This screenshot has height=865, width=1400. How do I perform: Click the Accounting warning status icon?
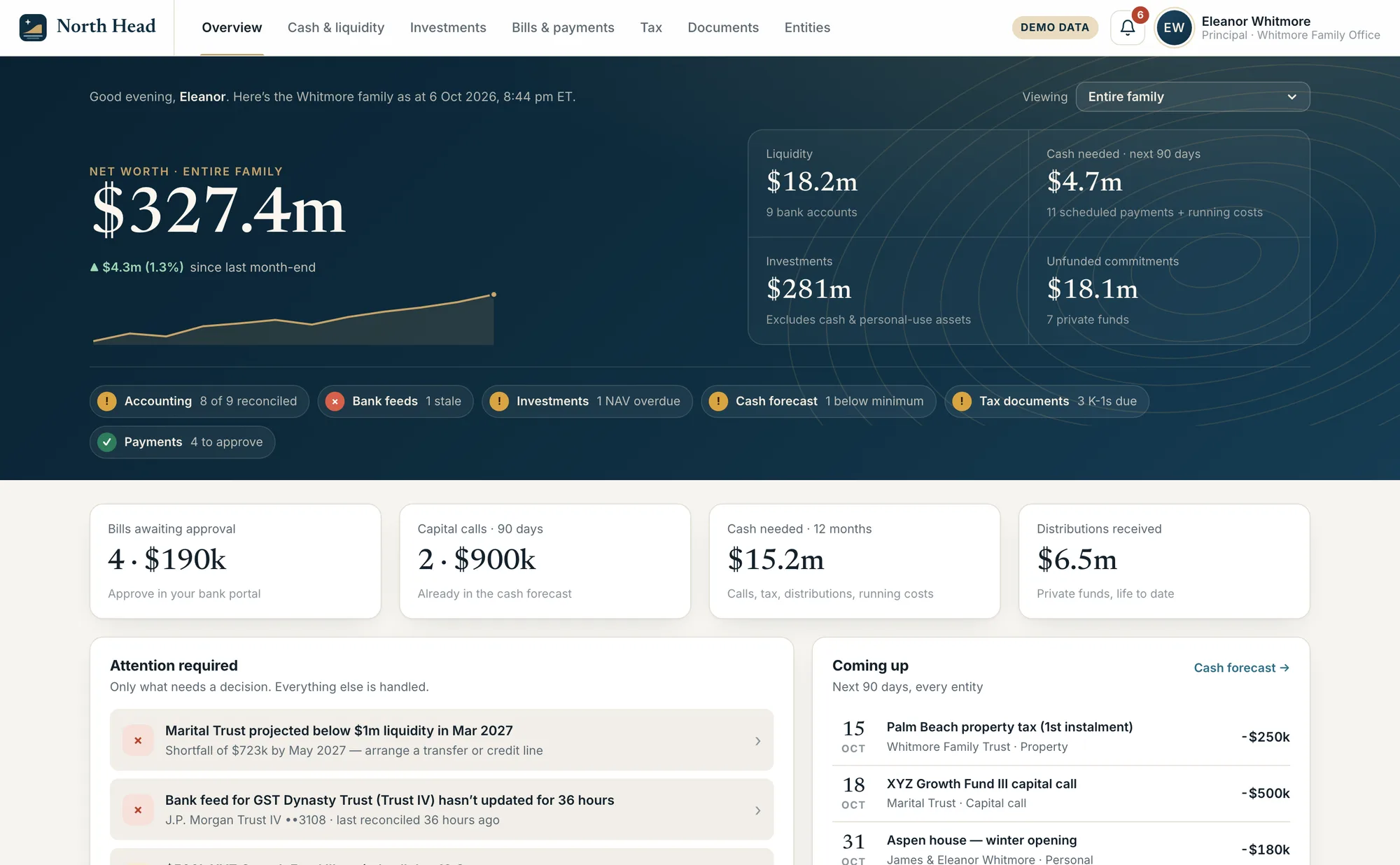(x=106, y=401)
